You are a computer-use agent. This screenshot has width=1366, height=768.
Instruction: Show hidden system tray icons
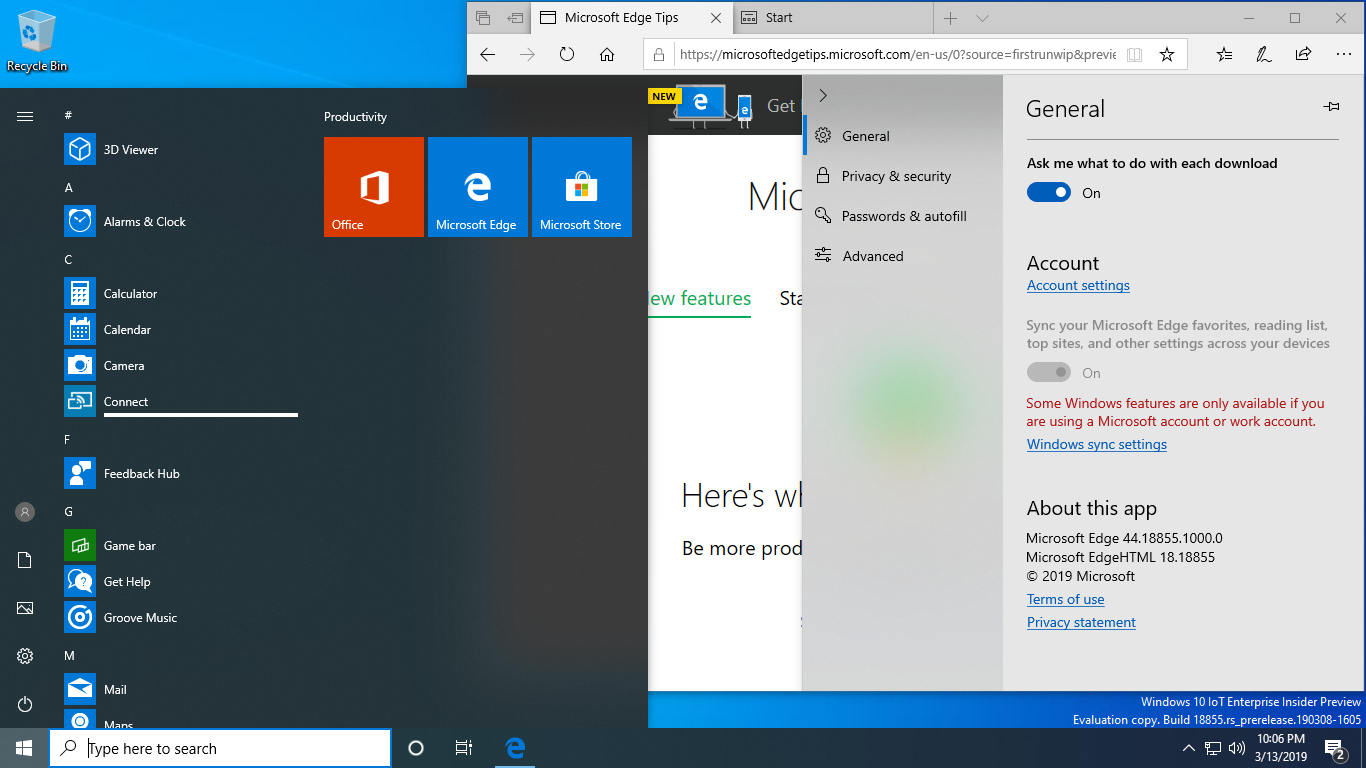pos(1188,748)
